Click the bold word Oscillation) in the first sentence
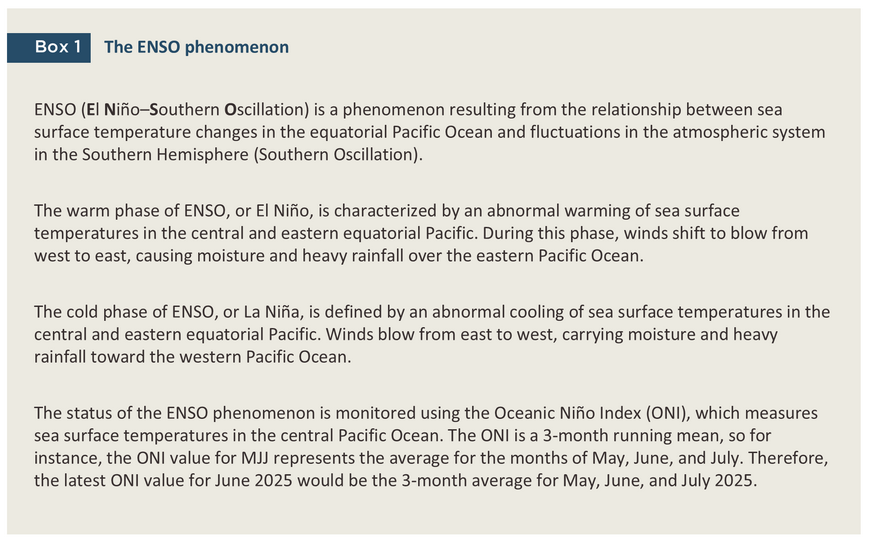 [266, 109]
